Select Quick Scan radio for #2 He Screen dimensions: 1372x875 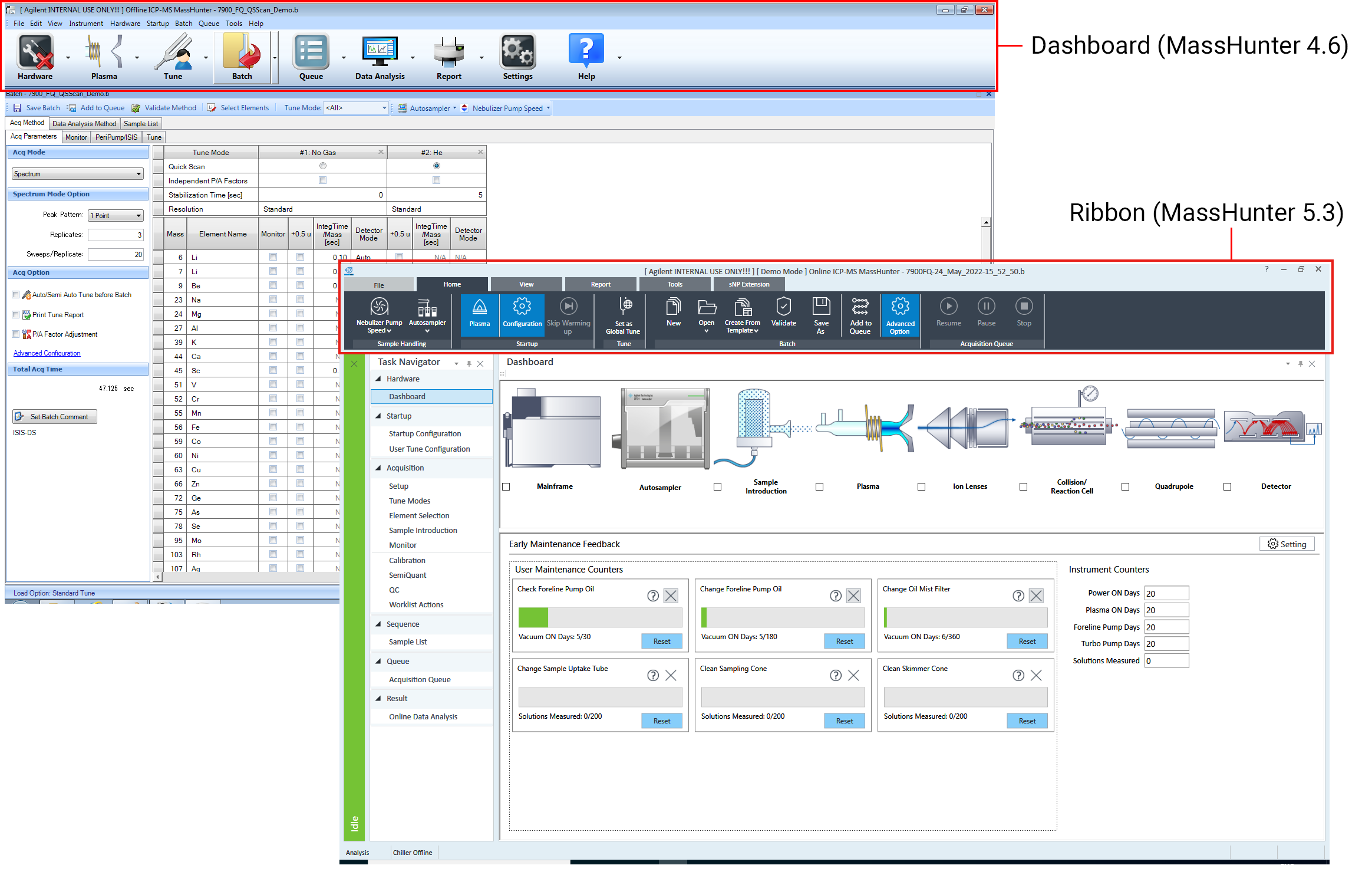[x=437, y=166]
